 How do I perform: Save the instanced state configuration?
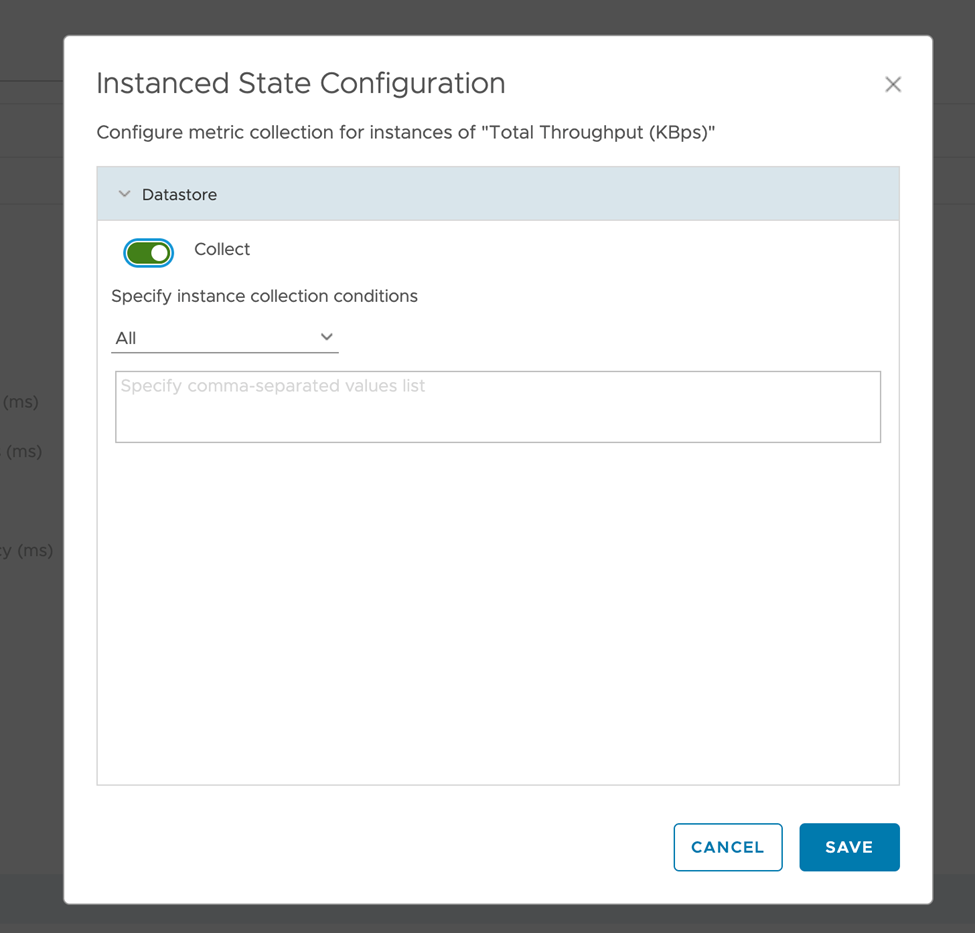[x=849, y=847]
